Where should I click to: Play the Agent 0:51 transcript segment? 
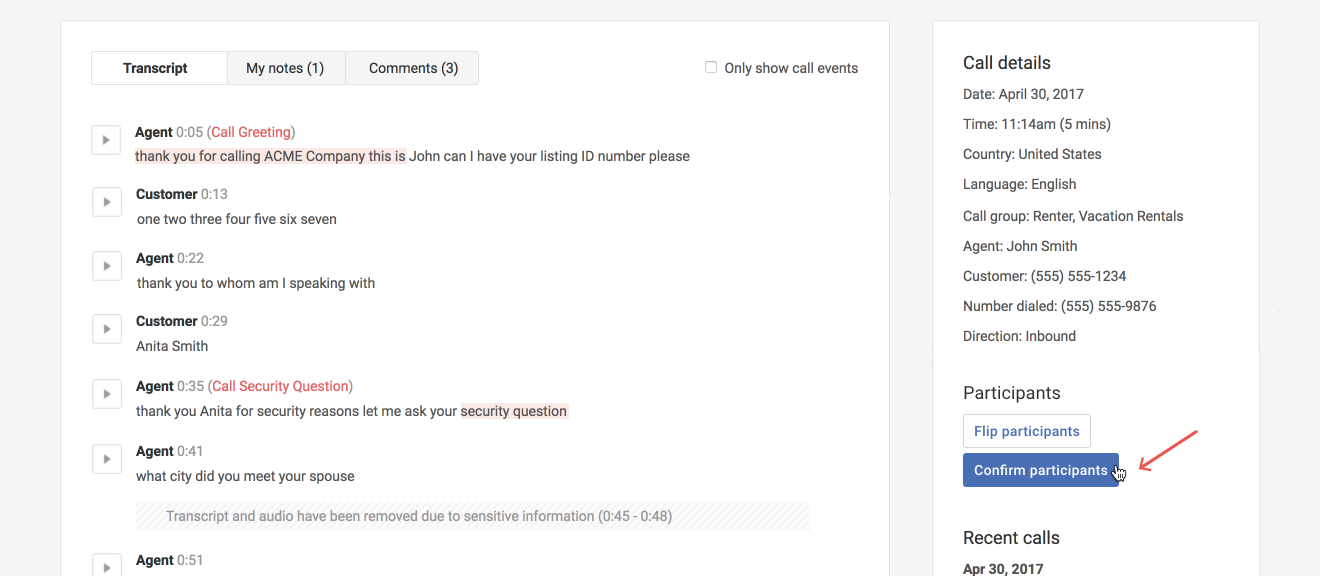[106, 565]
